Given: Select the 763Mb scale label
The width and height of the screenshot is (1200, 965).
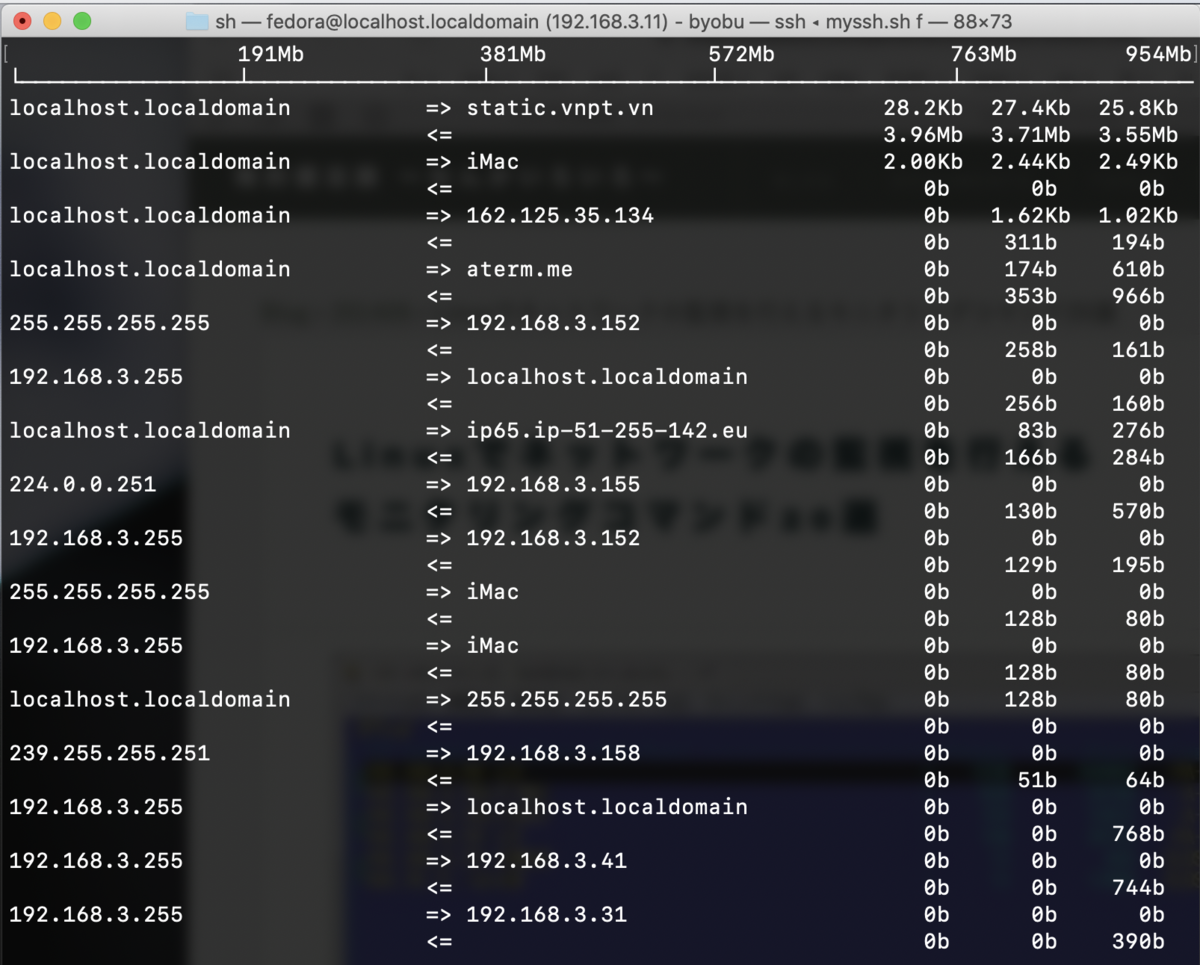Looking at the screenshot, I should 983,54.
